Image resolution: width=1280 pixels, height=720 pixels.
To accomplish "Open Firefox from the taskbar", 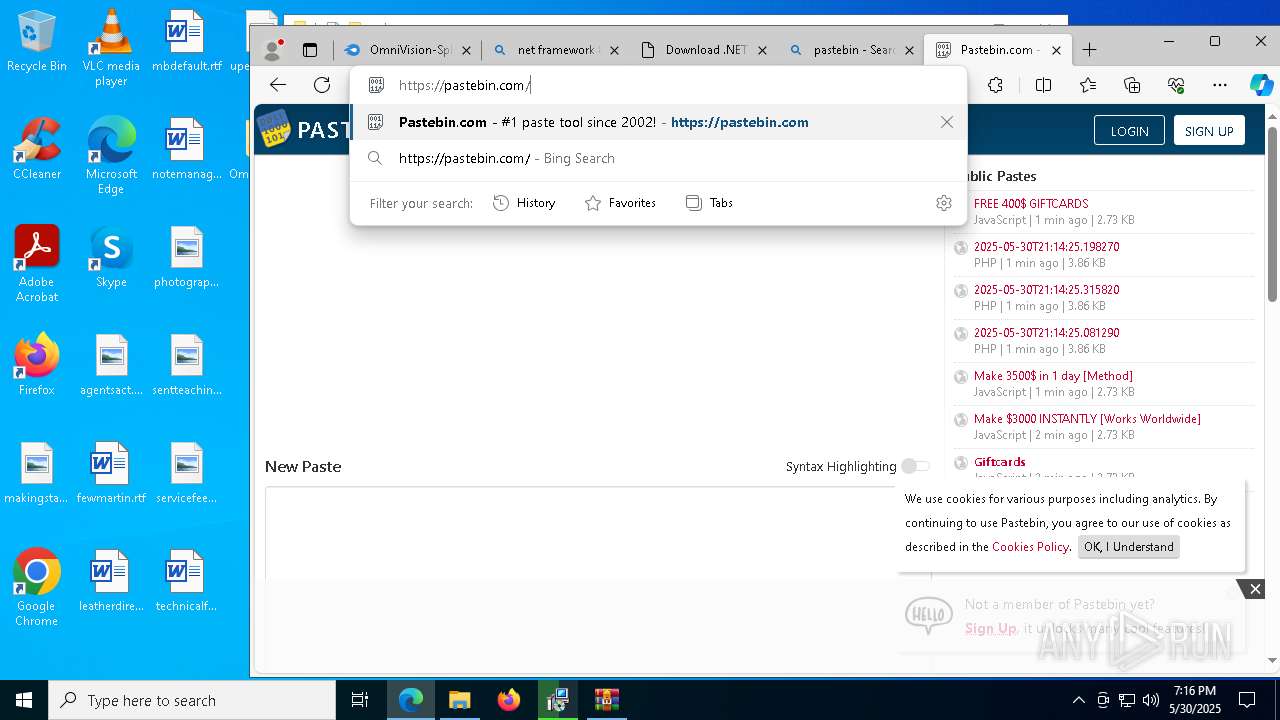I will pyautogui.click(x=509, y=700).
